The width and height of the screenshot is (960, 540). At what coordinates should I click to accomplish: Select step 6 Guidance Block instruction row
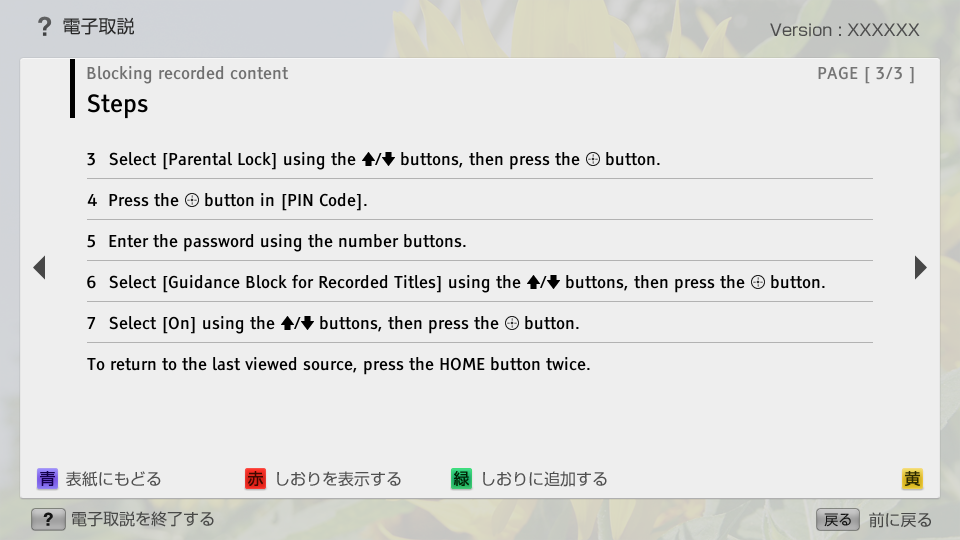(x=456, y=283)
